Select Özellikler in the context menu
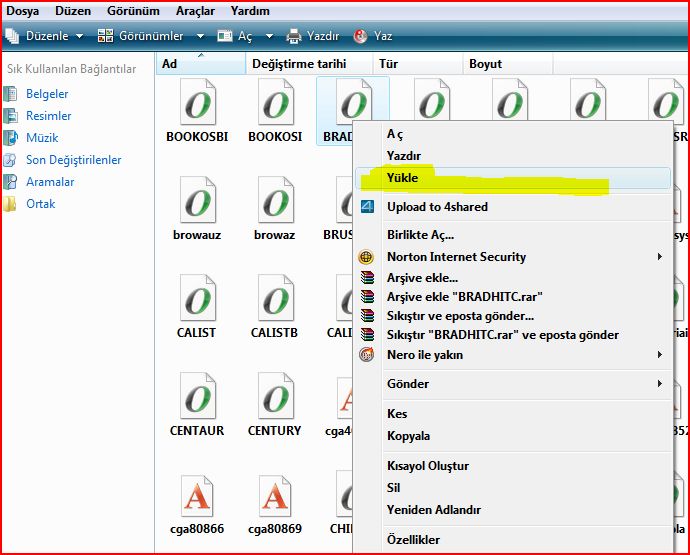The image size is (690, 555). pyautogui.click(x=413, y=540)
